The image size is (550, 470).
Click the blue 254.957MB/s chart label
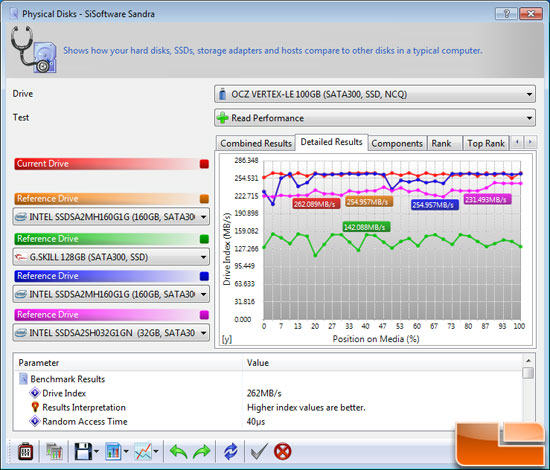coord(435,205)
